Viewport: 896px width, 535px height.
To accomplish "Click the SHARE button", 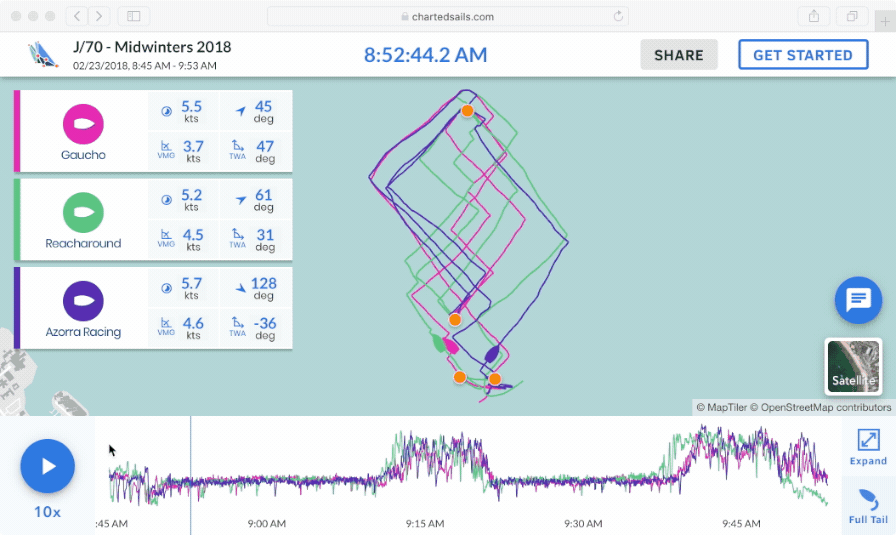I will [x=679, y=55].
